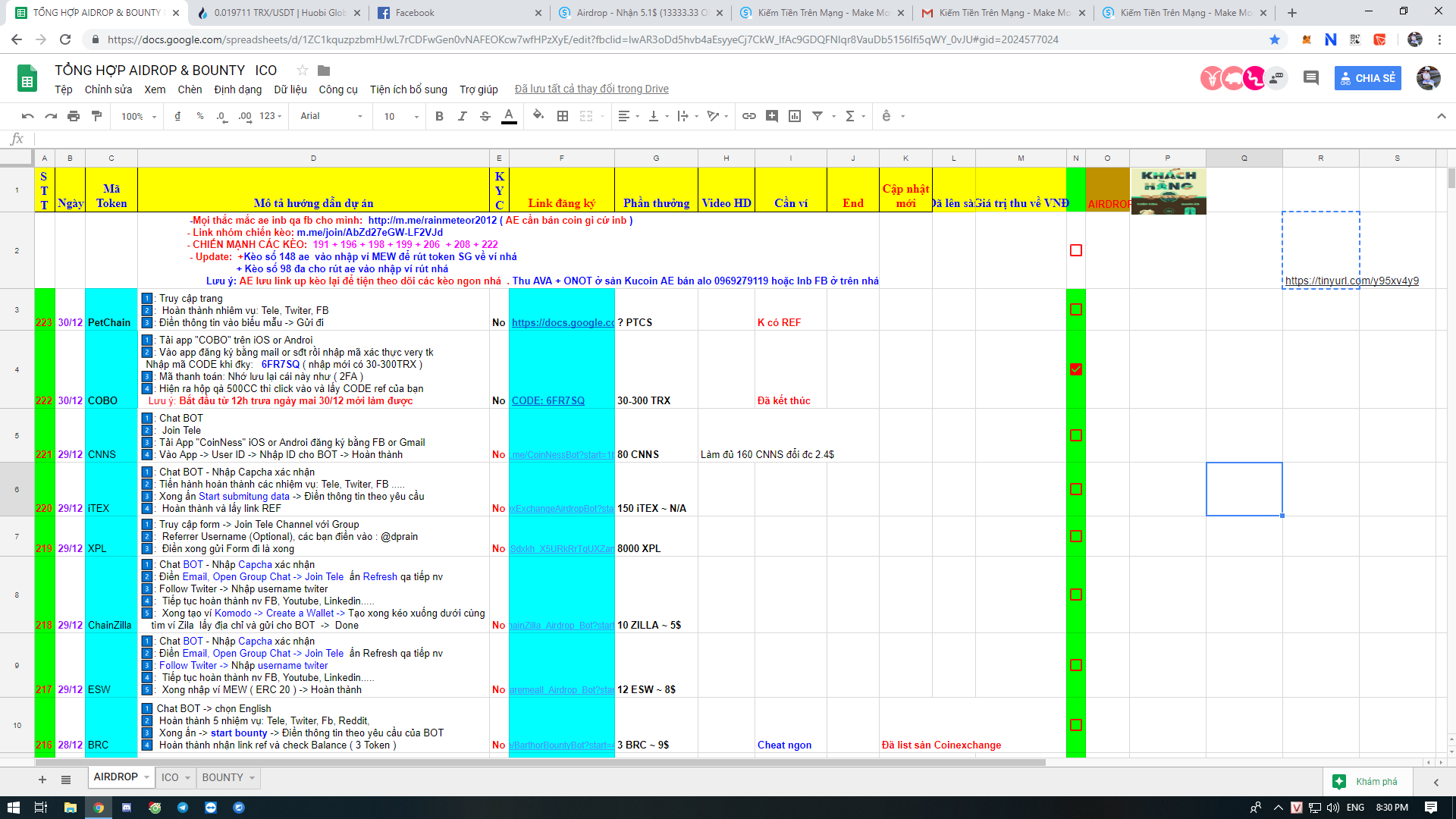Click the undo icon
The width and height of the screenshot is (1456, 819).
pos(28,116)
